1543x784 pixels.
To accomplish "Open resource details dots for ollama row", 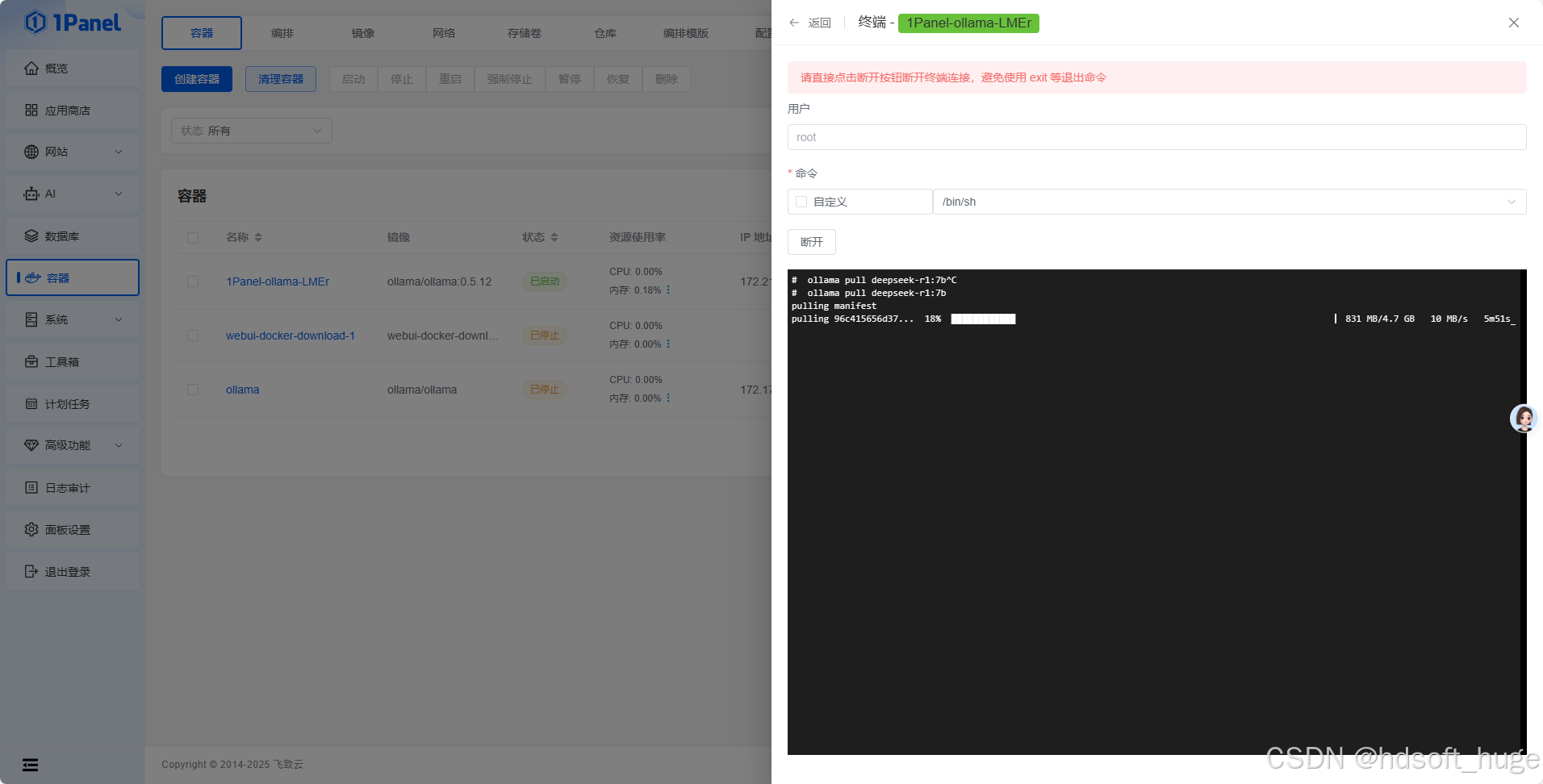I will coord(668,398).
